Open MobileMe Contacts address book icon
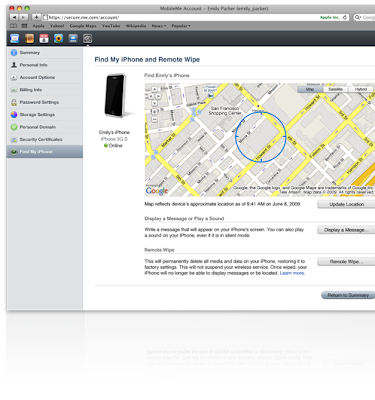 29,39
